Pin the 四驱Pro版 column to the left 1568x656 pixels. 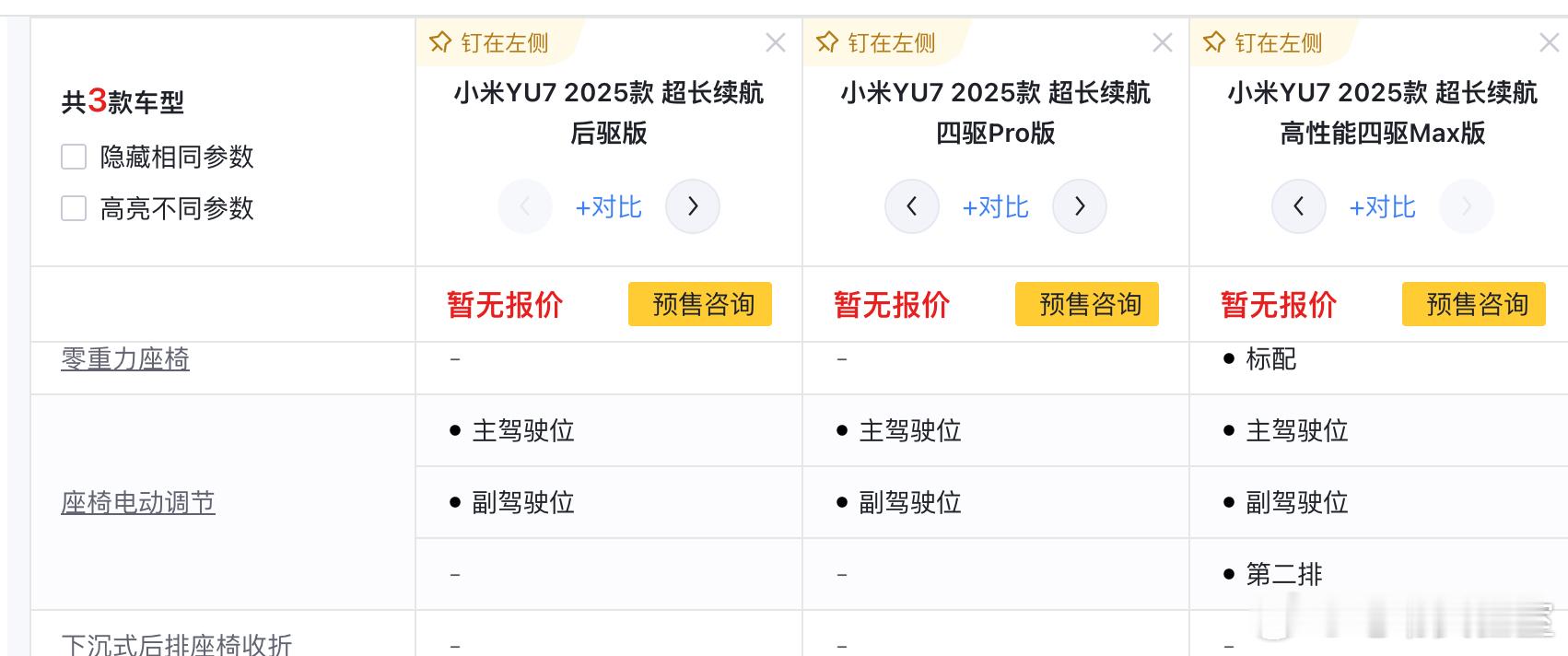pos(876,43)
